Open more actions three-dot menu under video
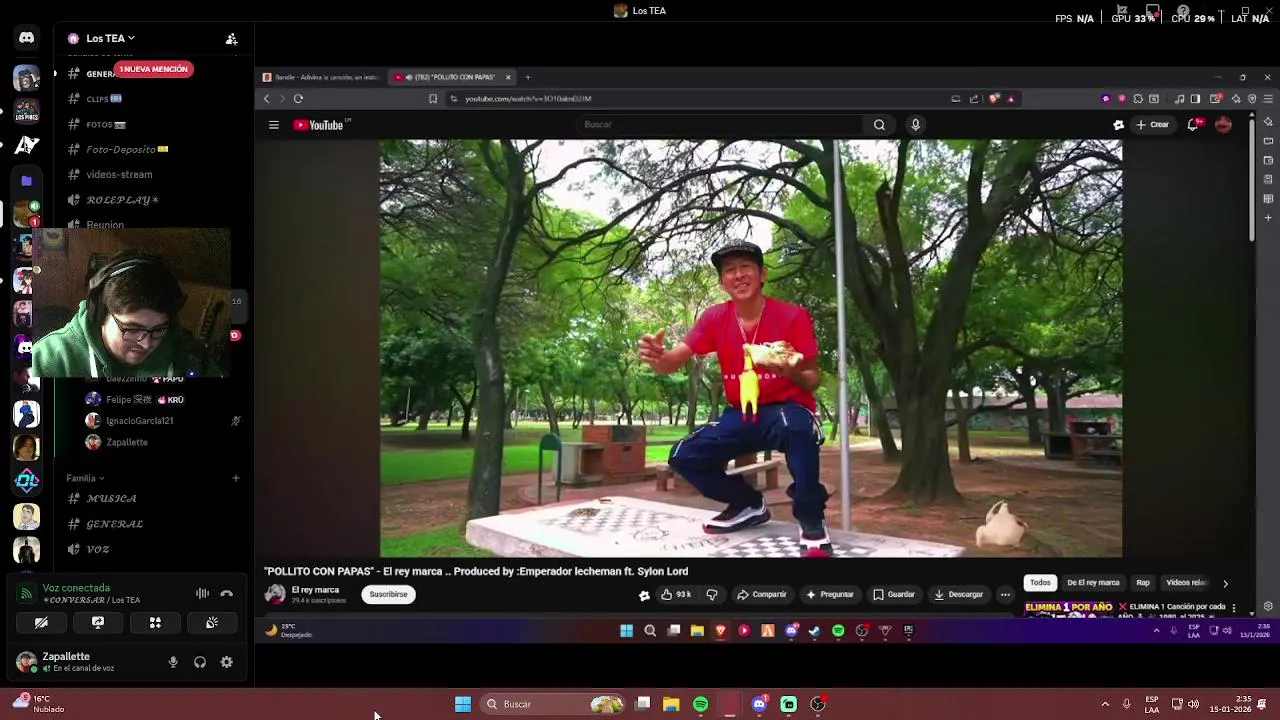The height and width of the screenshot is (720, 1280). pos(1005,595)
